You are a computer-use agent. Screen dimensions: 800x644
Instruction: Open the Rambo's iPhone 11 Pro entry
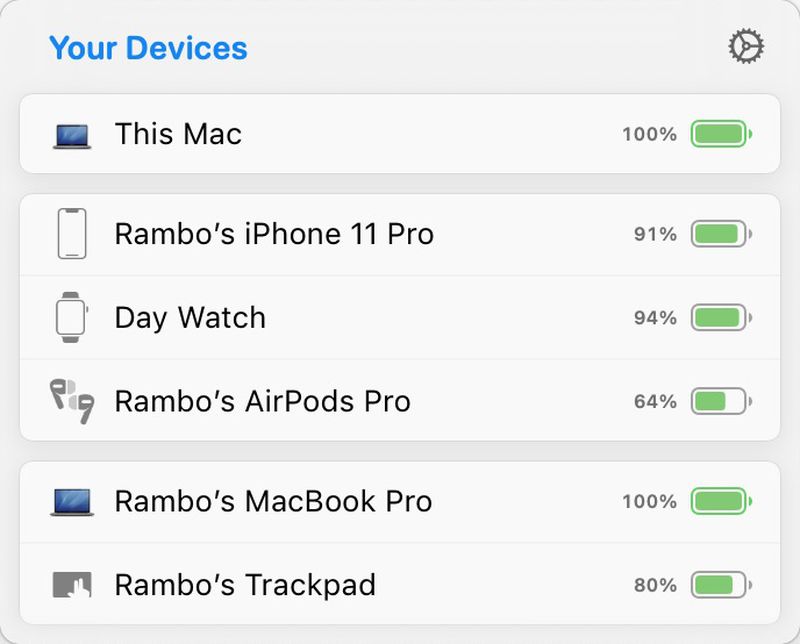[x=300, y=233]
